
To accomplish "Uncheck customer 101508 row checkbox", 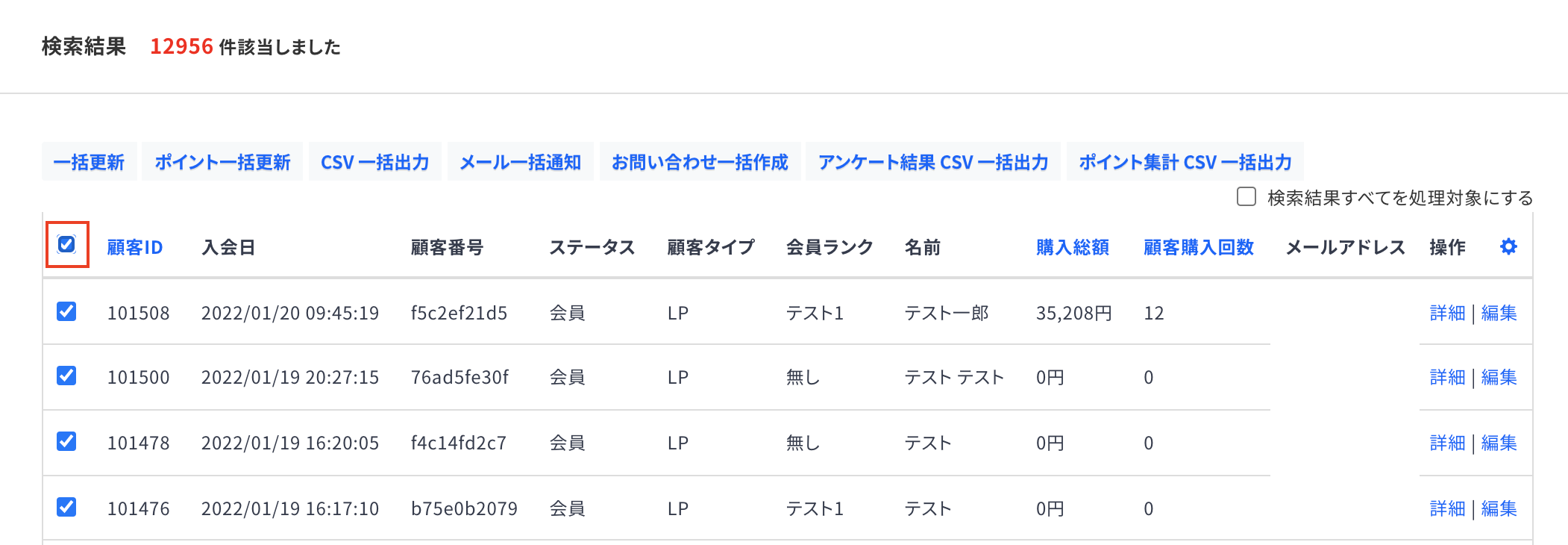I will point(66,311).
